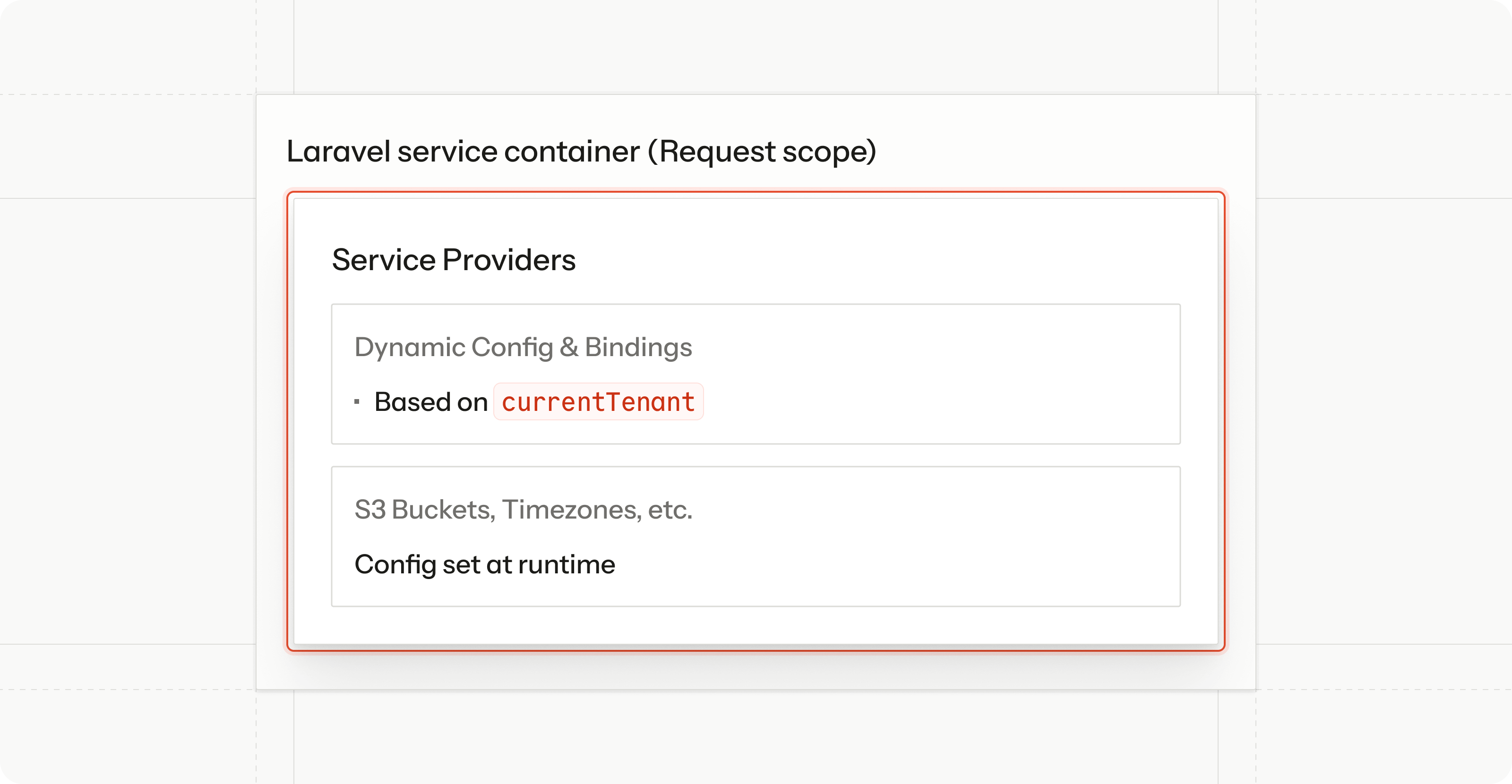Click the red currentTenant code chip
1512x784 pixels.
pos(598,402)
